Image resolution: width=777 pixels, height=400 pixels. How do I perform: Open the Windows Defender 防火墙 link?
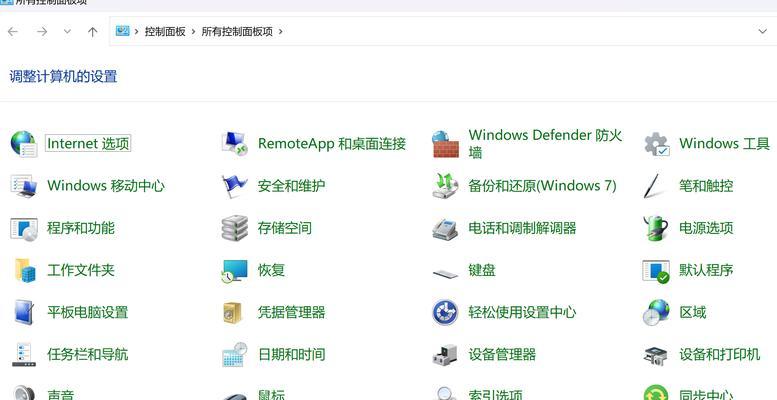pos(545,144)
